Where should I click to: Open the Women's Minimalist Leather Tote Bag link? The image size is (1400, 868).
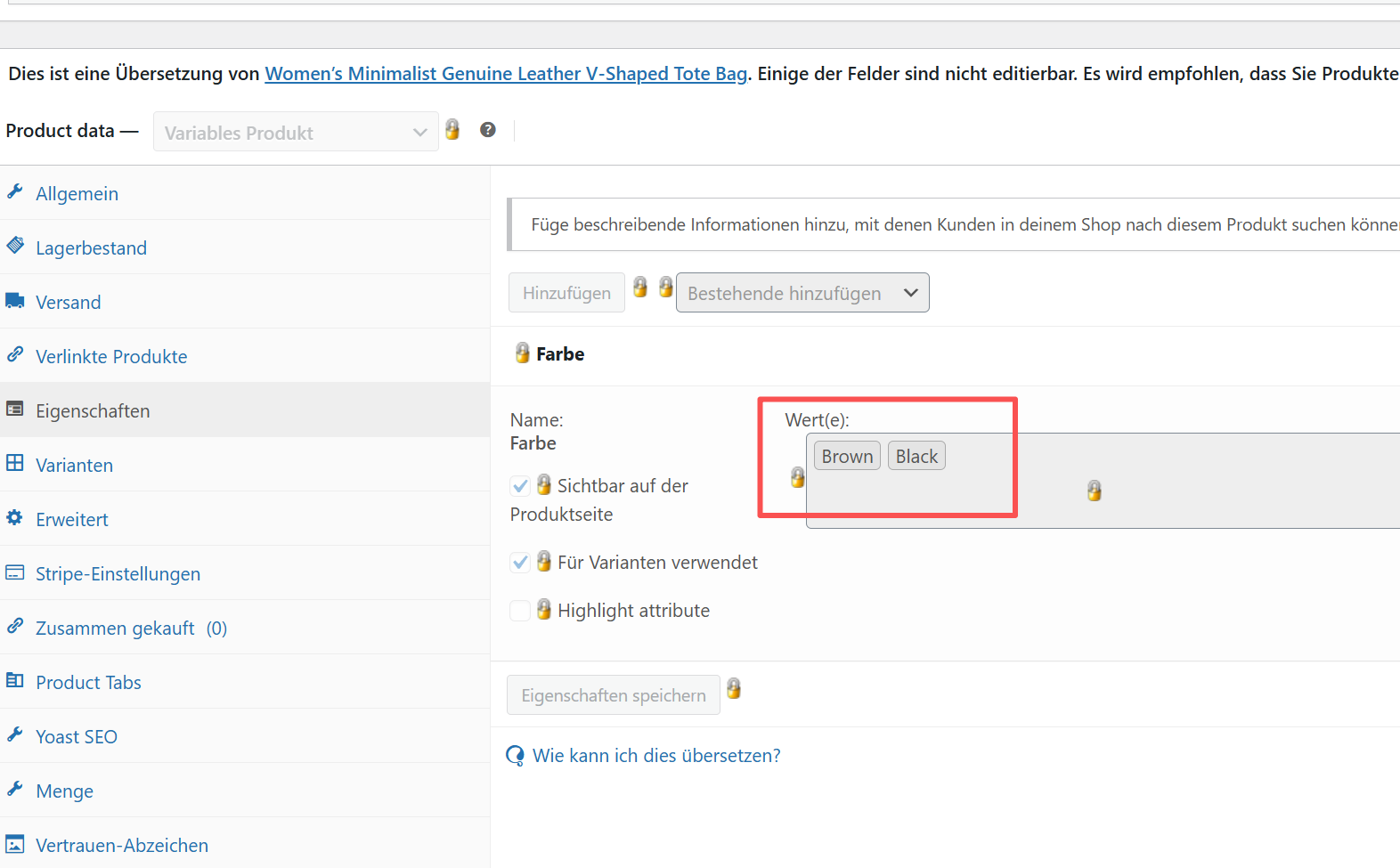(506, 74)
